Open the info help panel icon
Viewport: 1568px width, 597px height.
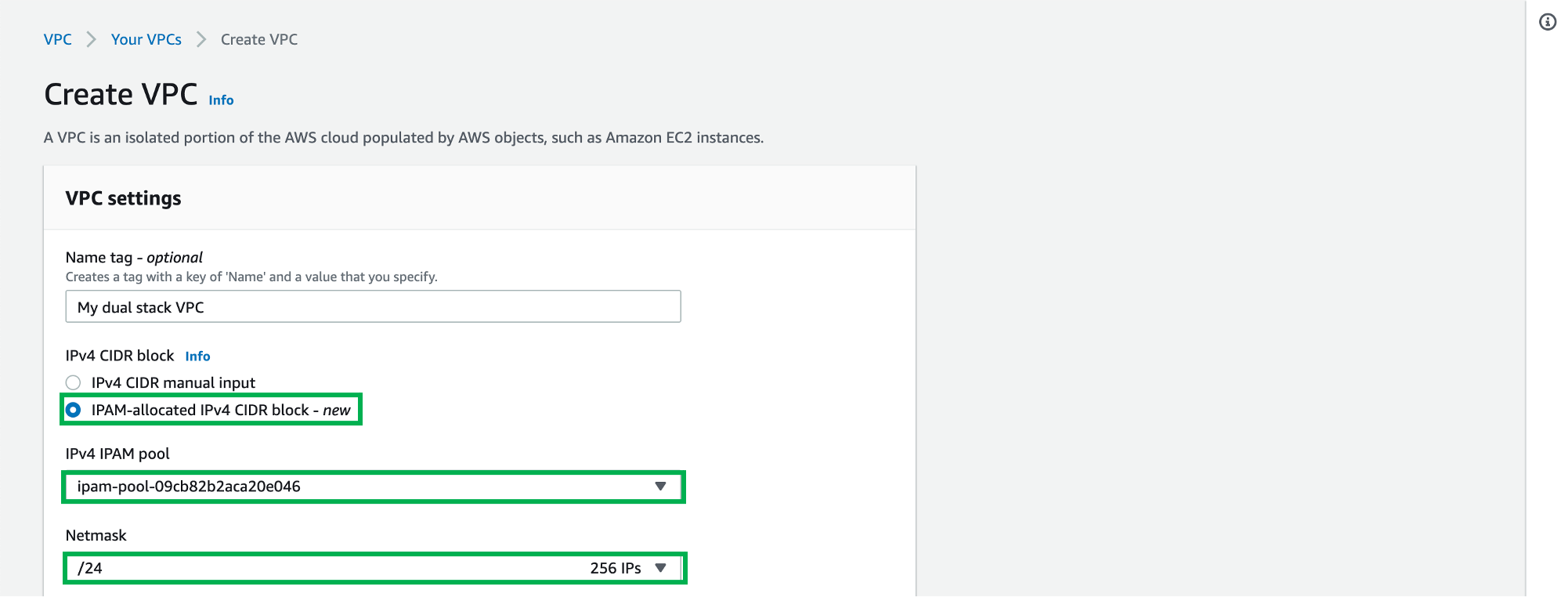pyautogui.click(x=1547, y=22)
